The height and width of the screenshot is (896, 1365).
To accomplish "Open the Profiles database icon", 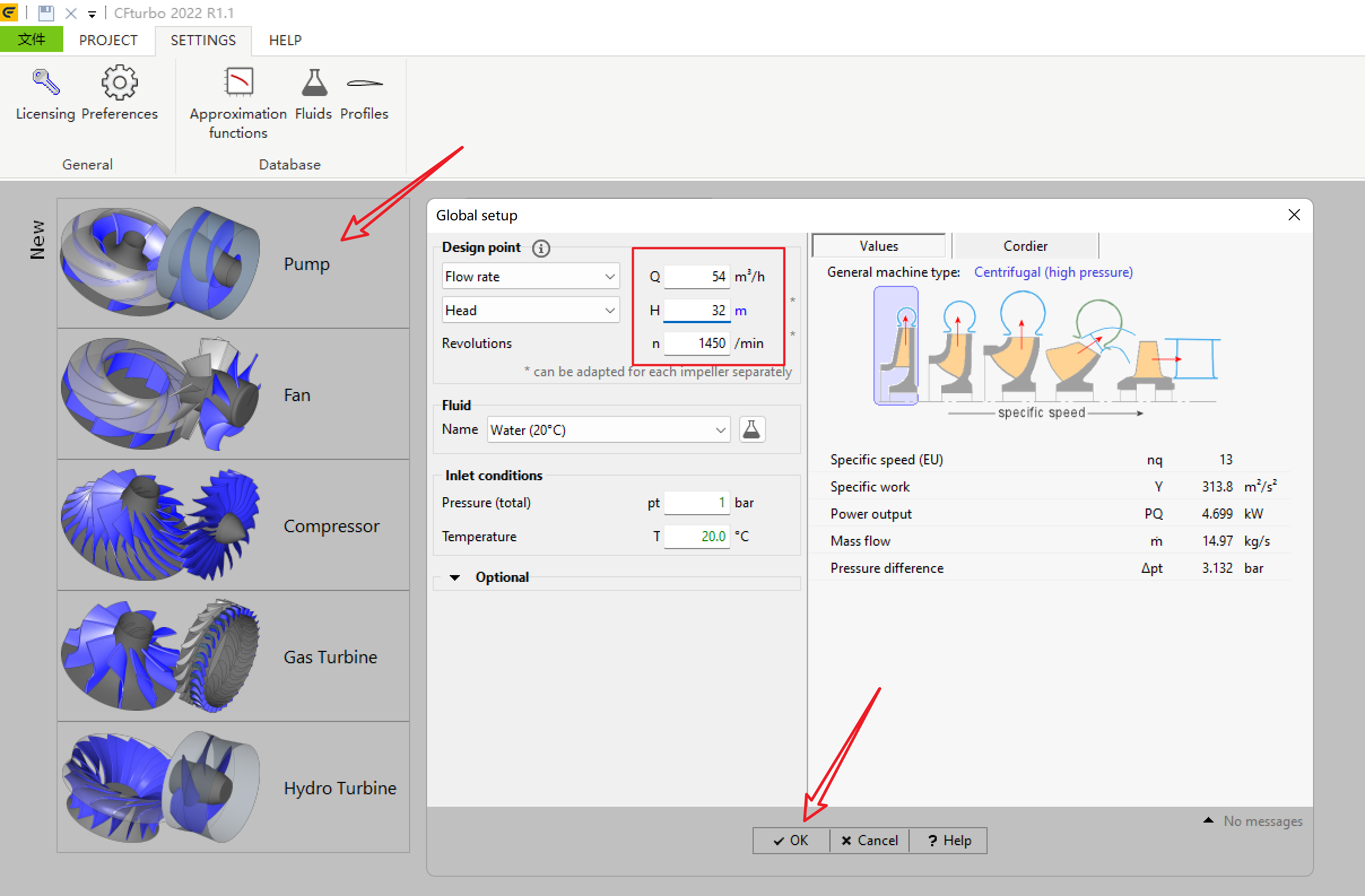I will pos(364,82).
